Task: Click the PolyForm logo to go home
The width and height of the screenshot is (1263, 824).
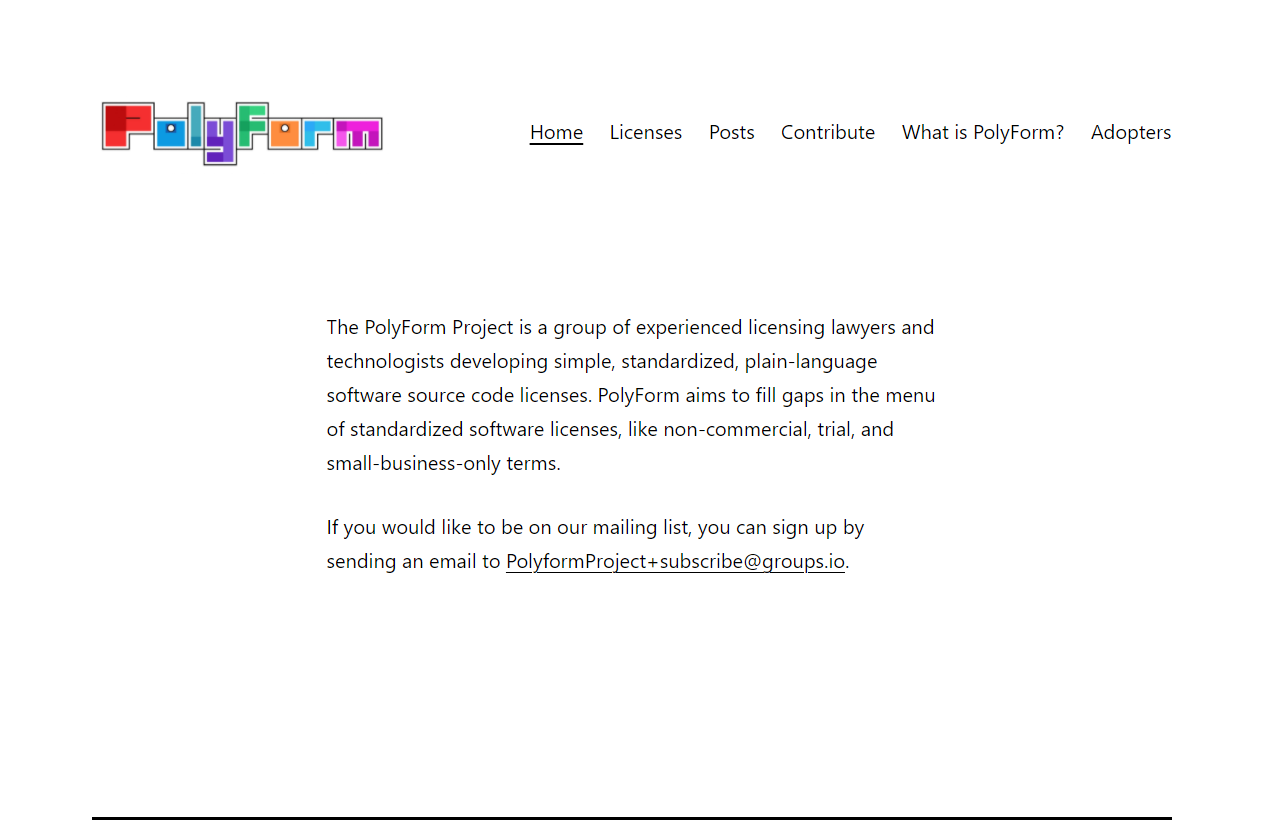Action: pos(240,132)
